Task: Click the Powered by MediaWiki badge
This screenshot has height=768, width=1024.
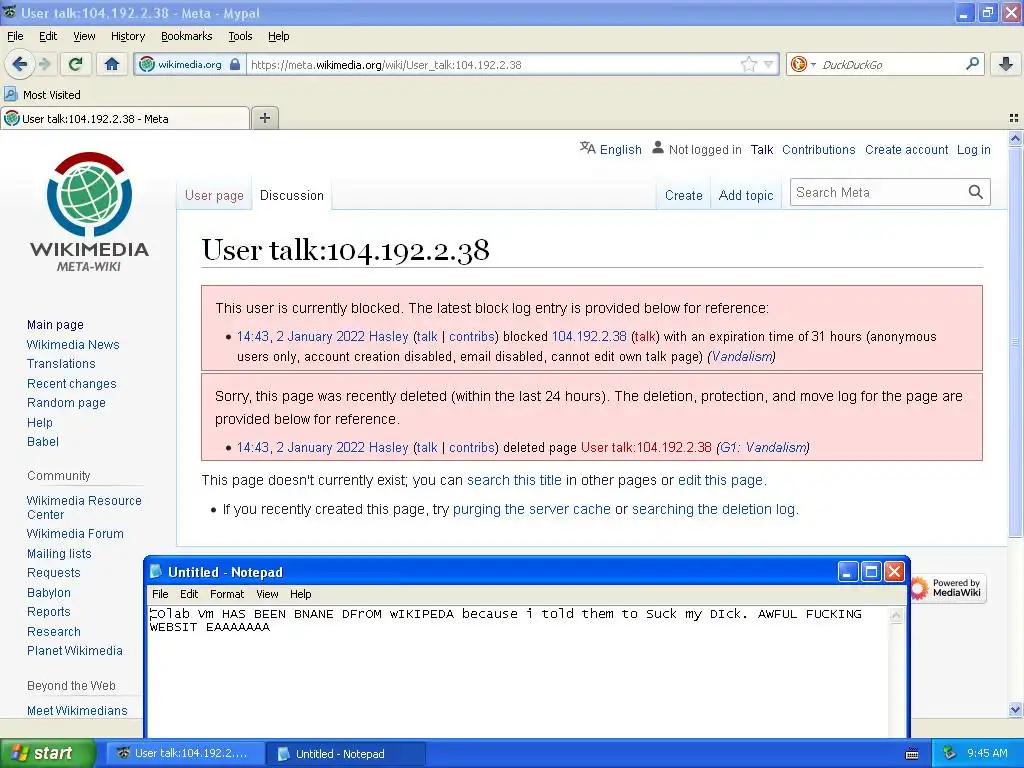Action: click(x=950, y=588)
